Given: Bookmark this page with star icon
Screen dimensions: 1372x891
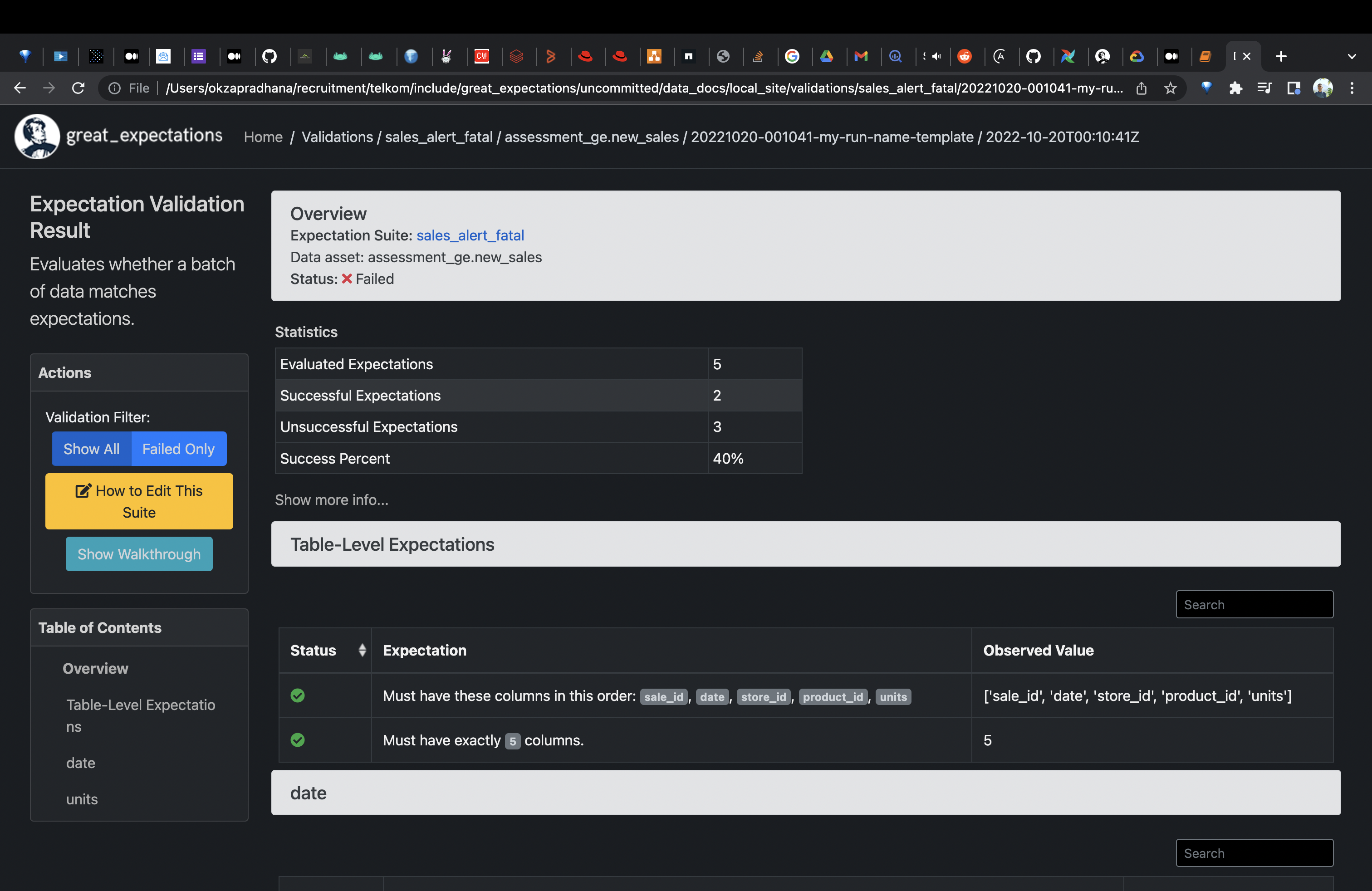Looking at the screenshot, I should coord(1170,88).
